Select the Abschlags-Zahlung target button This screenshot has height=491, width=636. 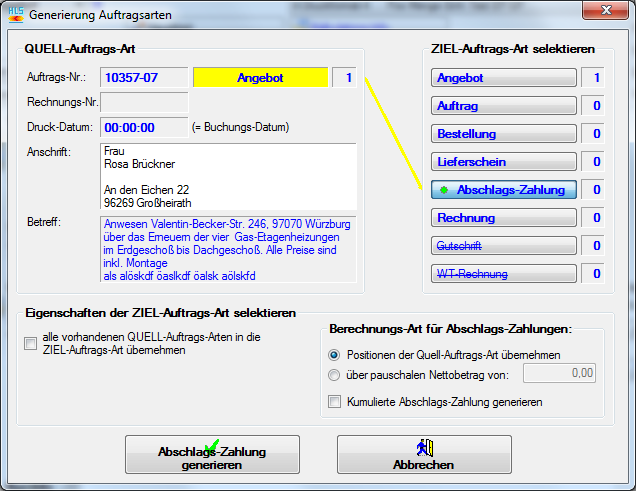[x=504, y=190]
